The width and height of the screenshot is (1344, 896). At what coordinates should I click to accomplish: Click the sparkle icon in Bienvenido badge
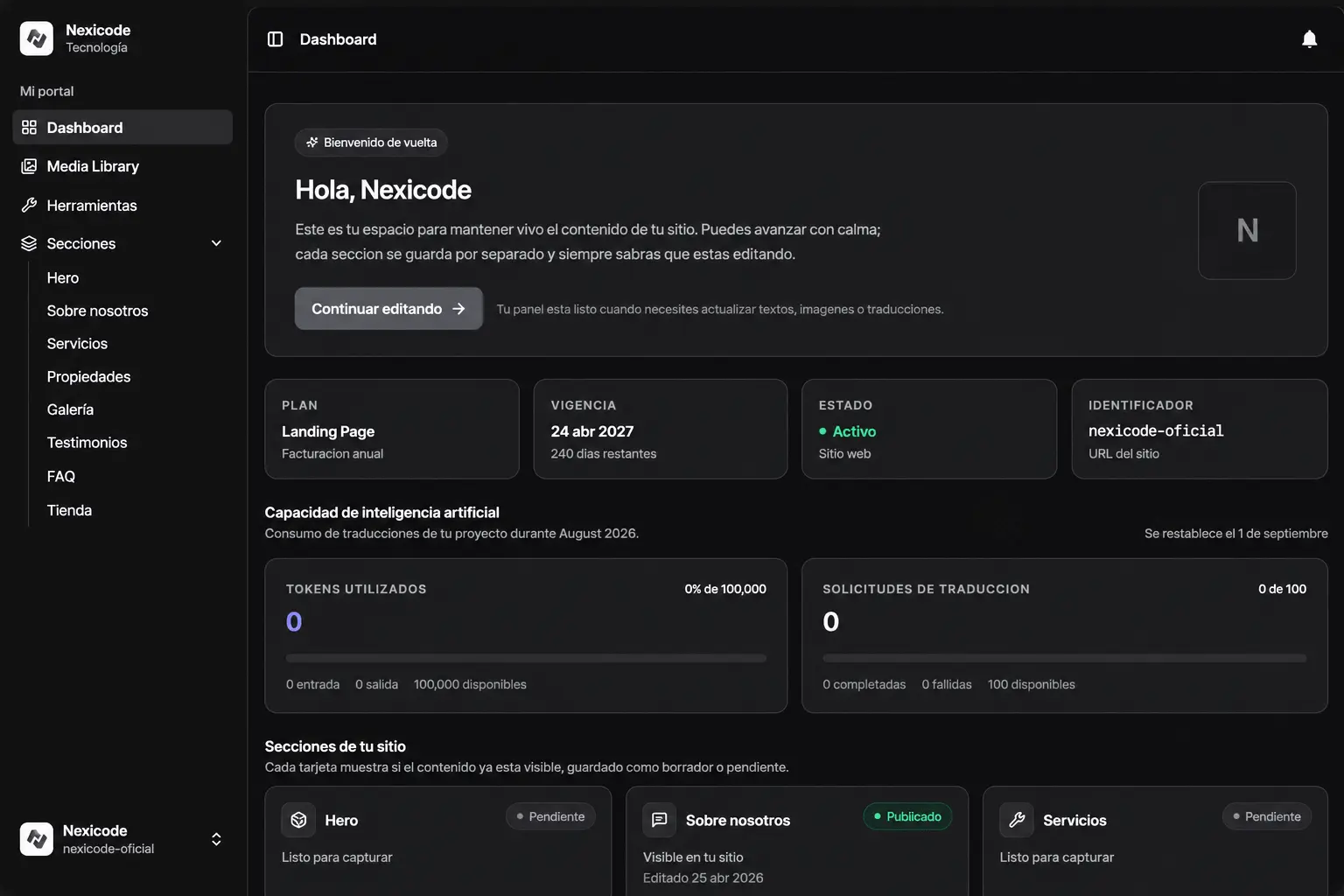(x=312, y=143)
